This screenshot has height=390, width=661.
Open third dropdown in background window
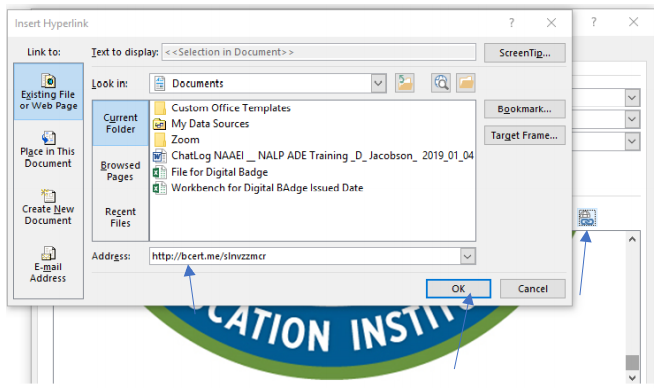pyautogui.click(x=632, y=141)
